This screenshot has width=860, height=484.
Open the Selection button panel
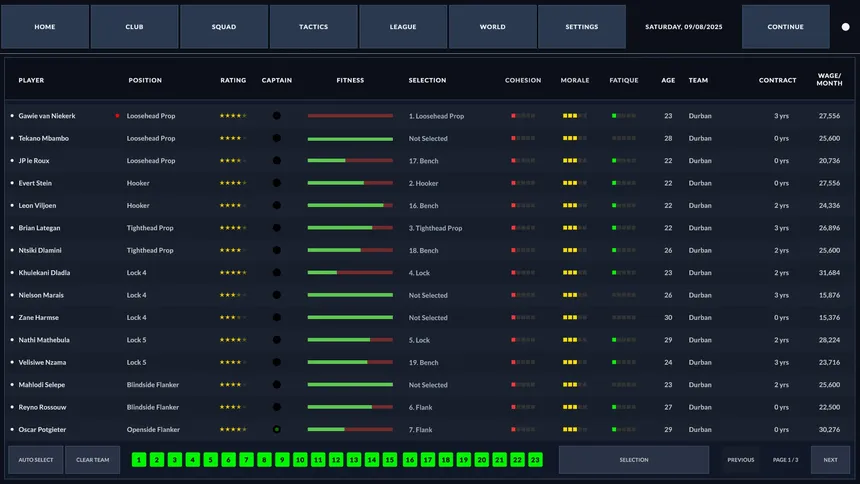[634, 460]
